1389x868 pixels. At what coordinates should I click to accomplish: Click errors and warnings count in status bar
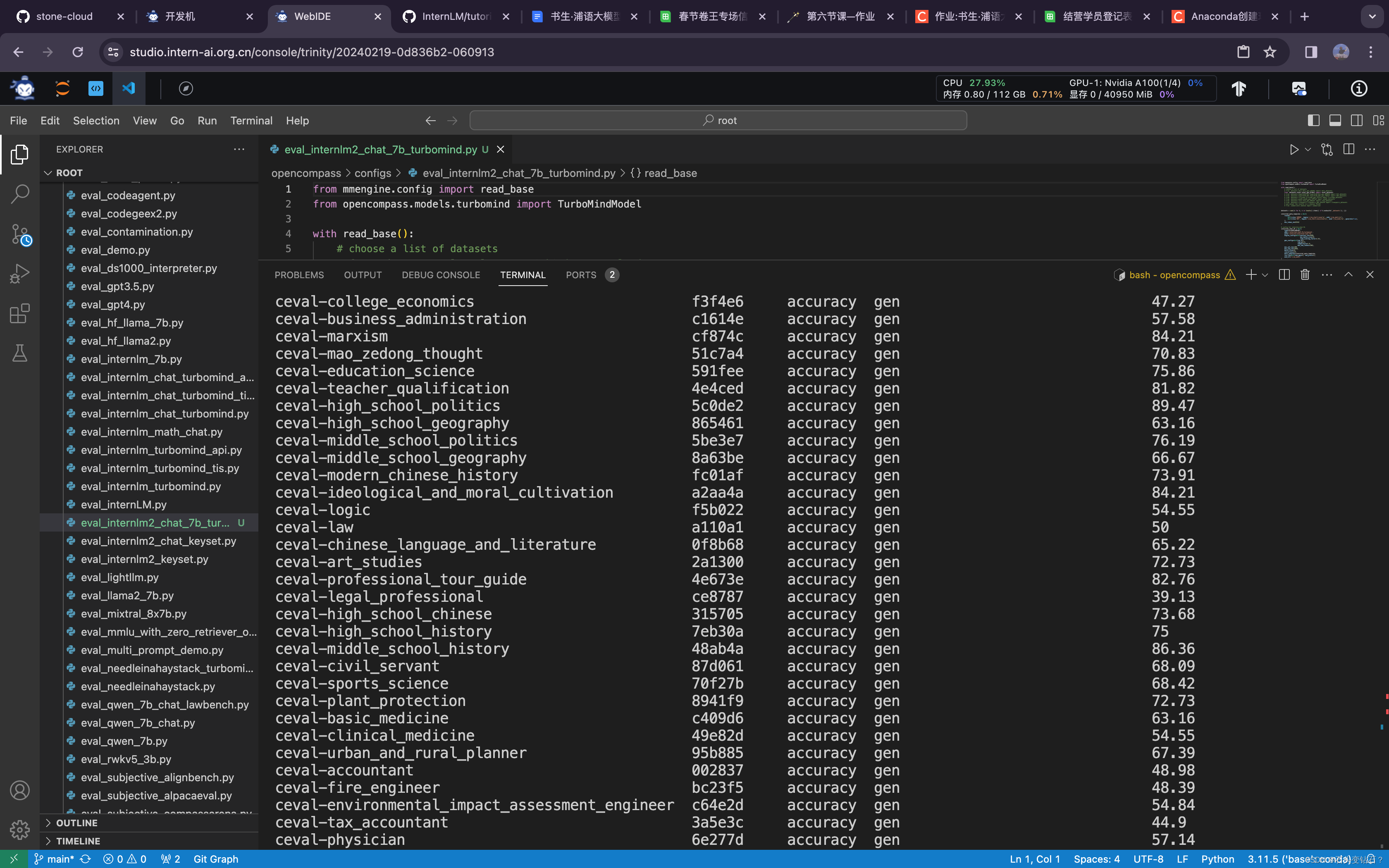124,859
